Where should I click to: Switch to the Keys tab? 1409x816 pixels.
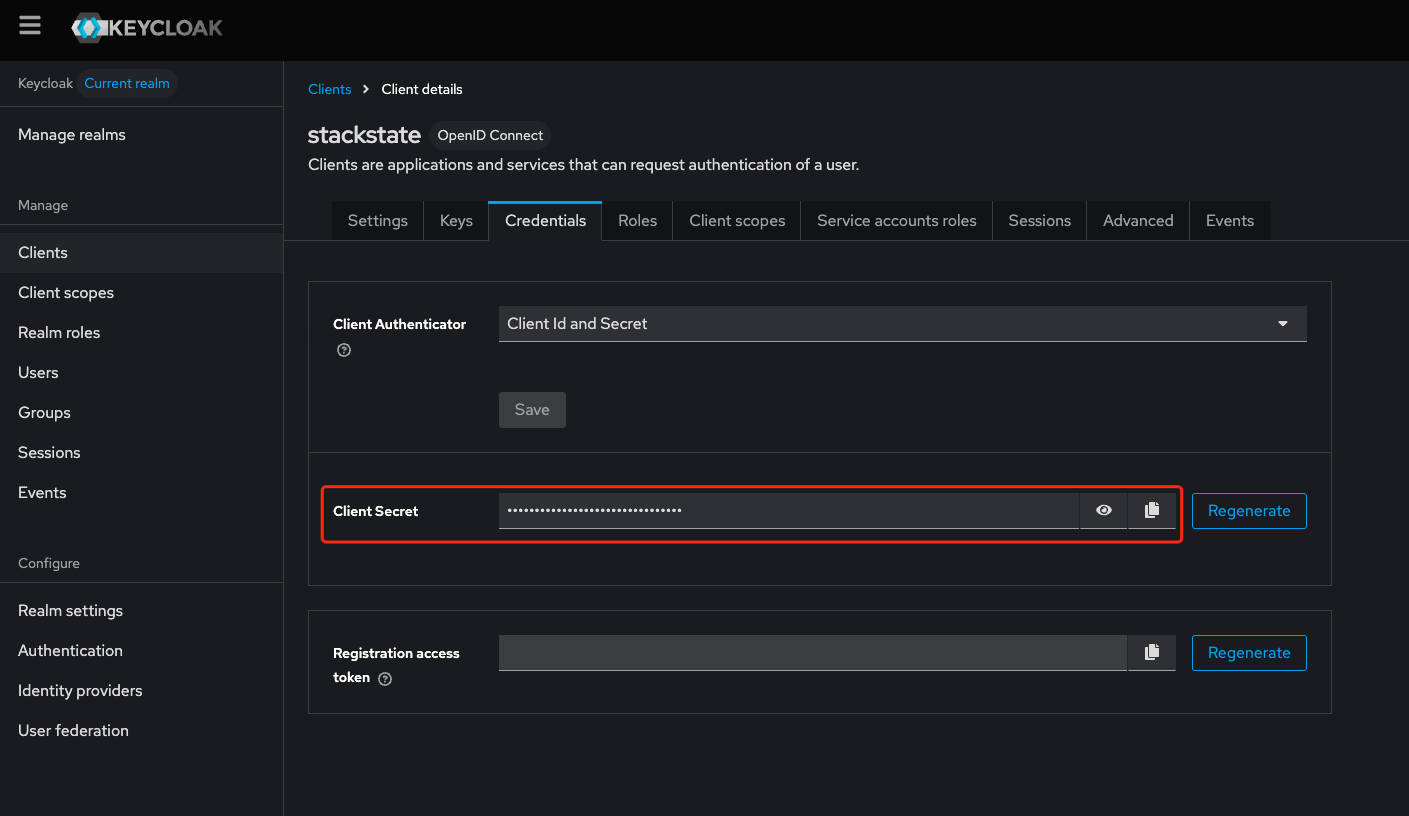pos(456,221)
